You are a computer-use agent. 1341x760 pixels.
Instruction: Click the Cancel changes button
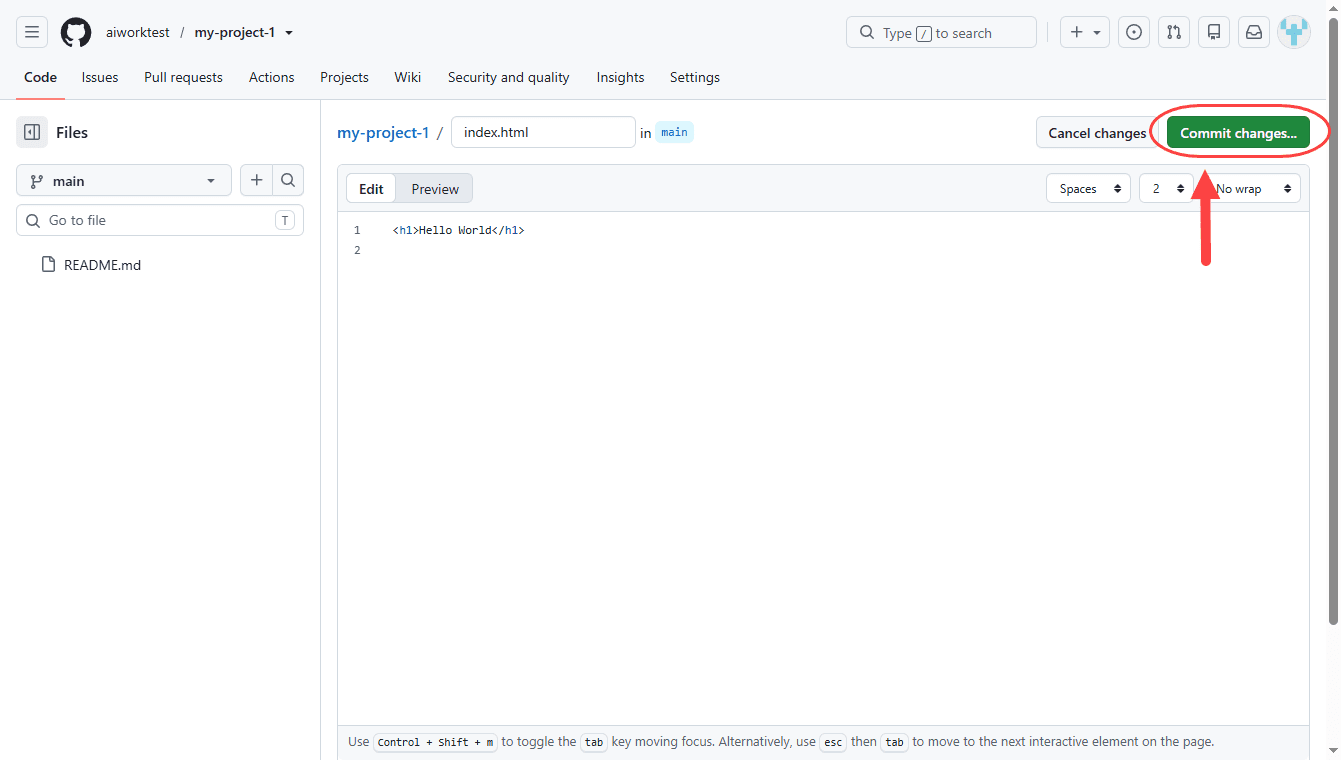(x=1097, y=133)
